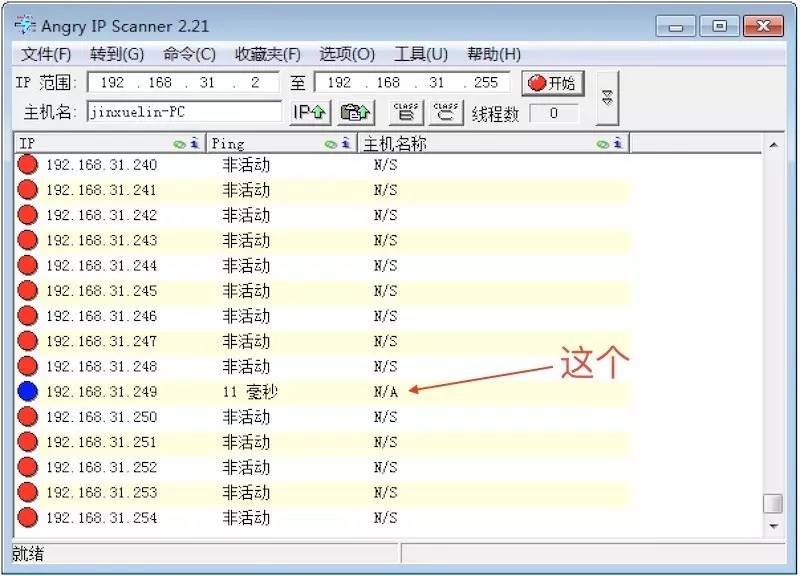Open the 帮助(H) menu

494,54
